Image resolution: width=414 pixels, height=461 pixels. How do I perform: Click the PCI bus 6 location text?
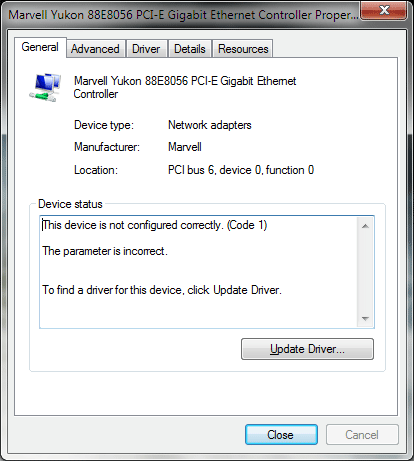tap(241, 170)
